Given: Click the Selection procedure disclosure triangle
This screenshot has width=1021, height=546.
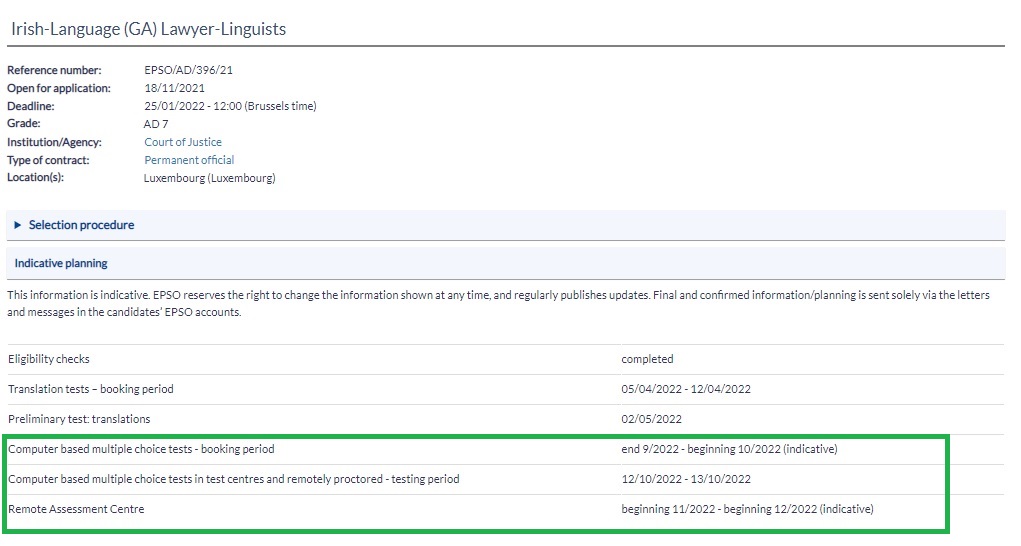Looking at the screenshot, I should [18, 225].
